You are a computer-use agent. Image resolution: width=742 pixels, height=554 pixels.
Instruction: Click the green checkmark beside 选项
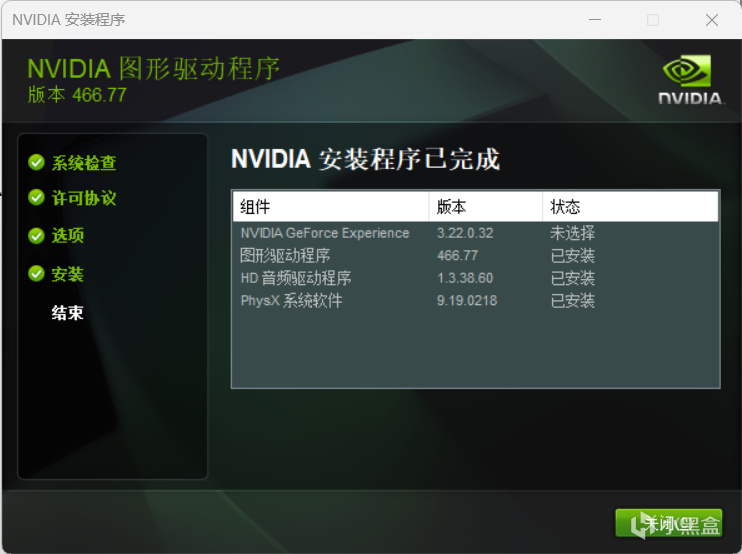tap(36, 235)
